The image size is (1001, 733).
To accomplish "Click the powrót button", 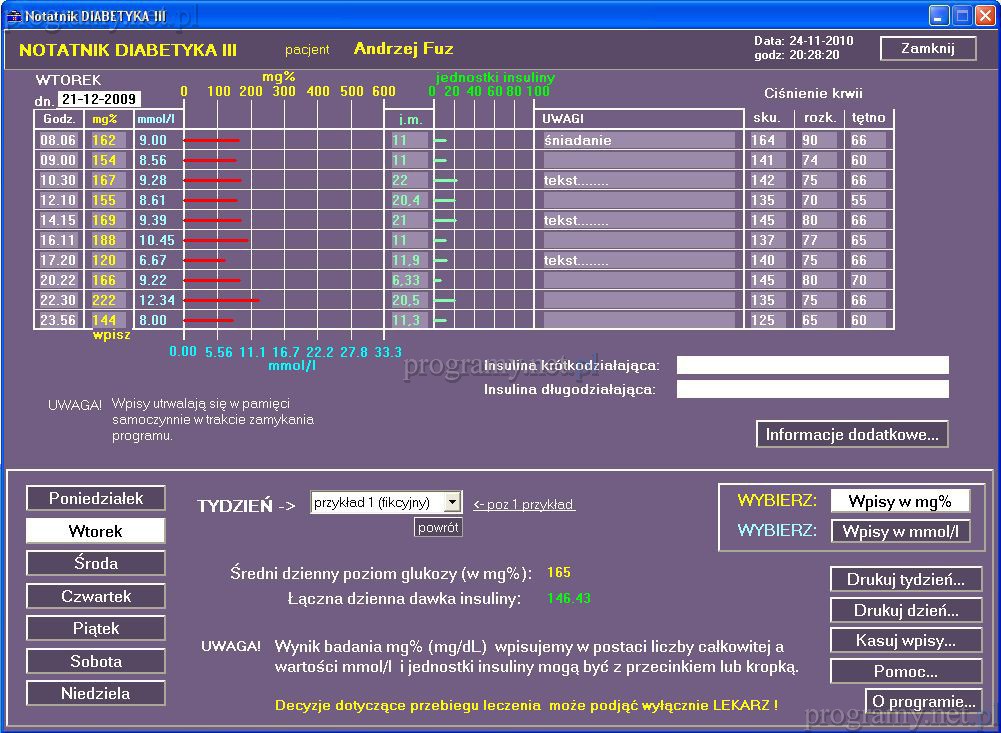I will click(x=438, y=527).
